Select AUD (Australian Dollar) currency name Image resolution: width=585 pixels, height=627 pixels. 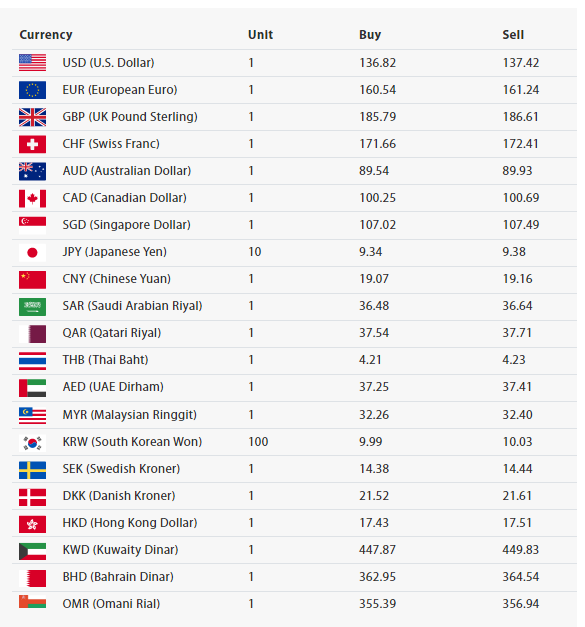[127, 171]
